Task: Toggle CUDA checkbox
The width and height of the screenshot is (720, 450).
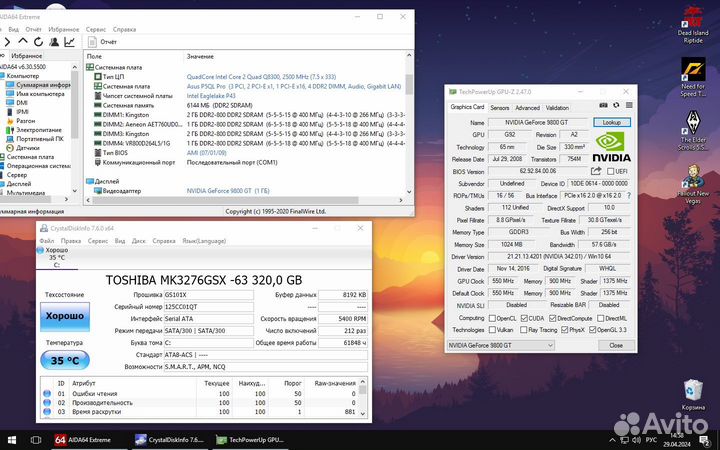Action: (x=524, y=318)
